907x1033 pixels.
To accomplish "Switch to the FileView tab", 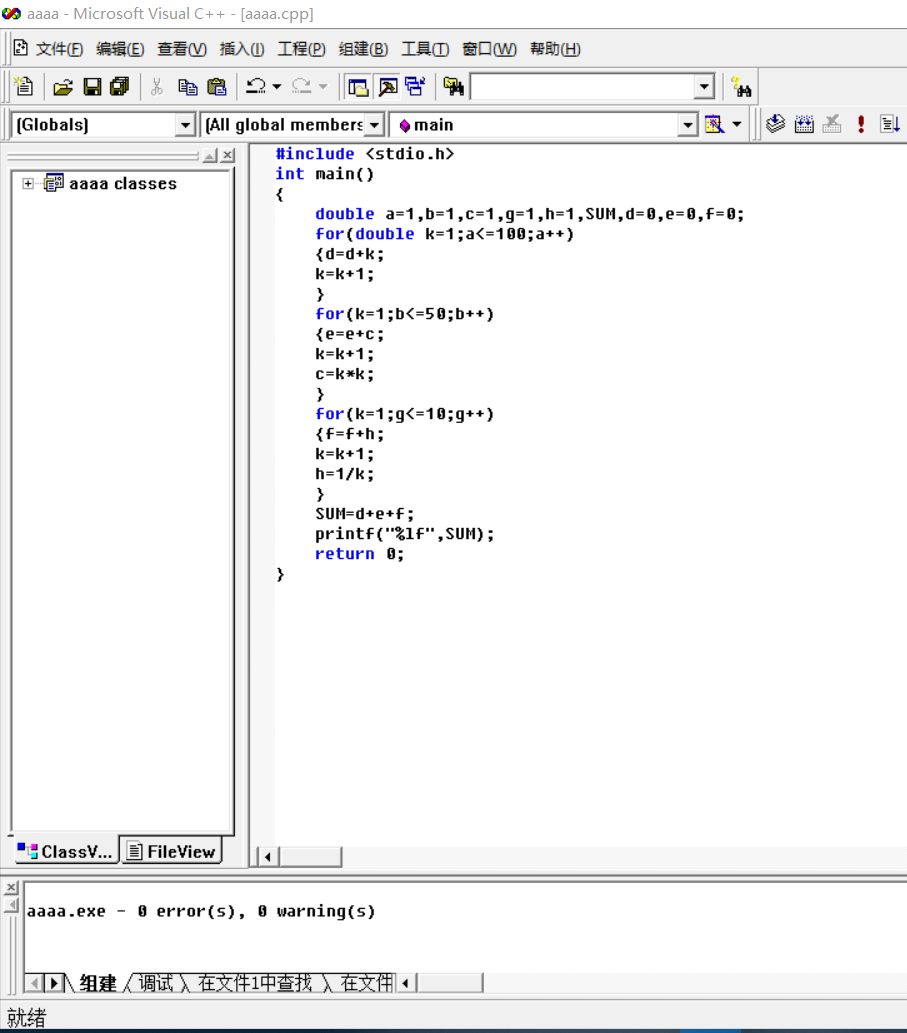I will coord(171,851).
